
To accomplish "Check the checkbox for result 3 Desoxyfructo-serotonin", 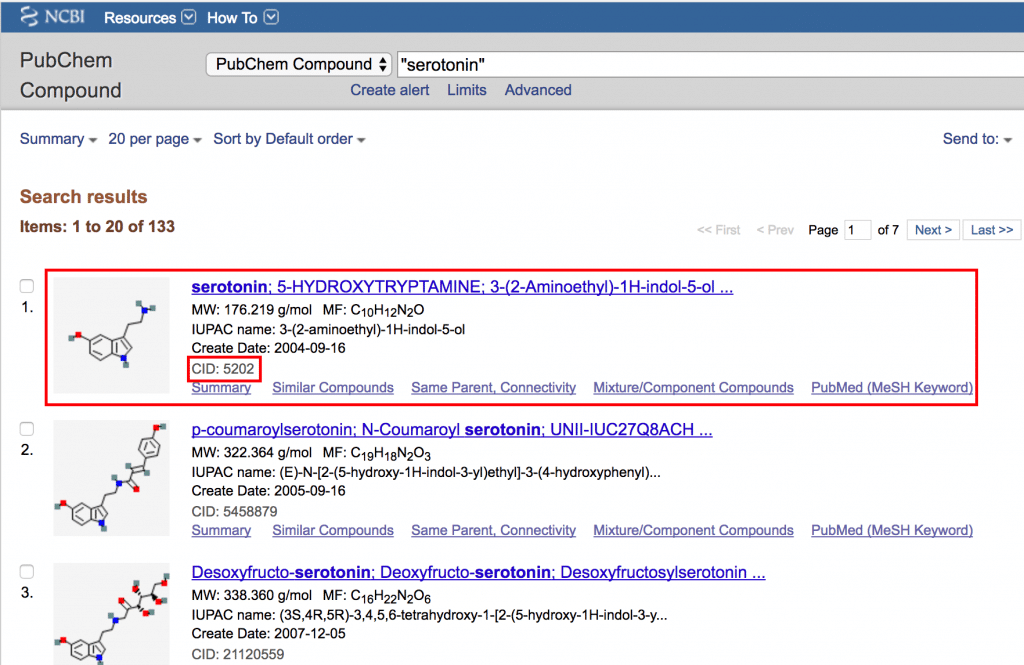I will (27, 572).
